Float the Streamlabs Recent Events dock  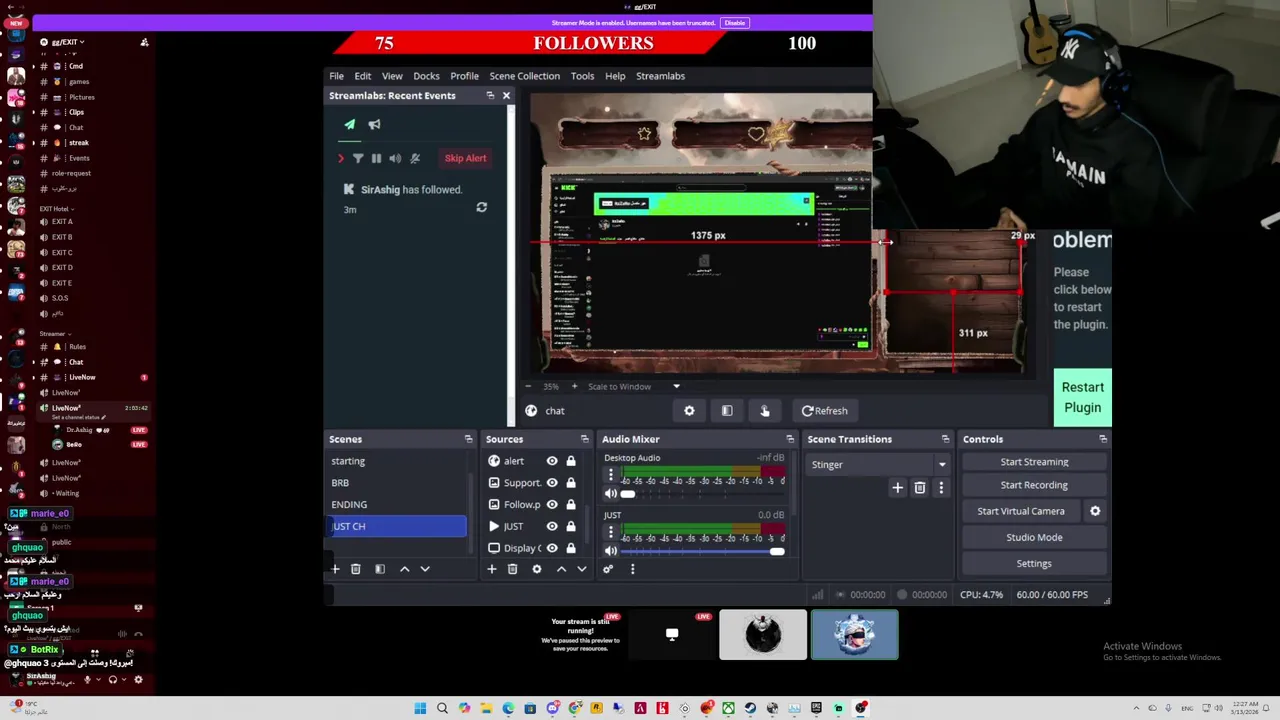click(490, 96)
